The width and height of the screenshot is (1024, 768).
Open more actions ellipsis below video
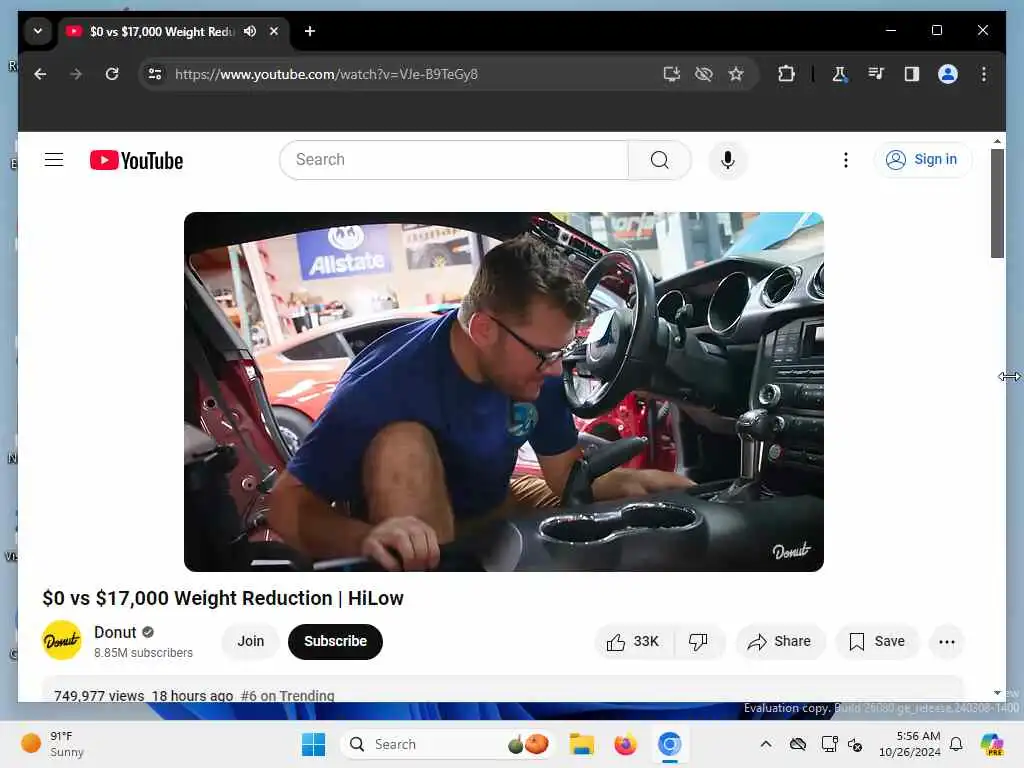(947, 642)
